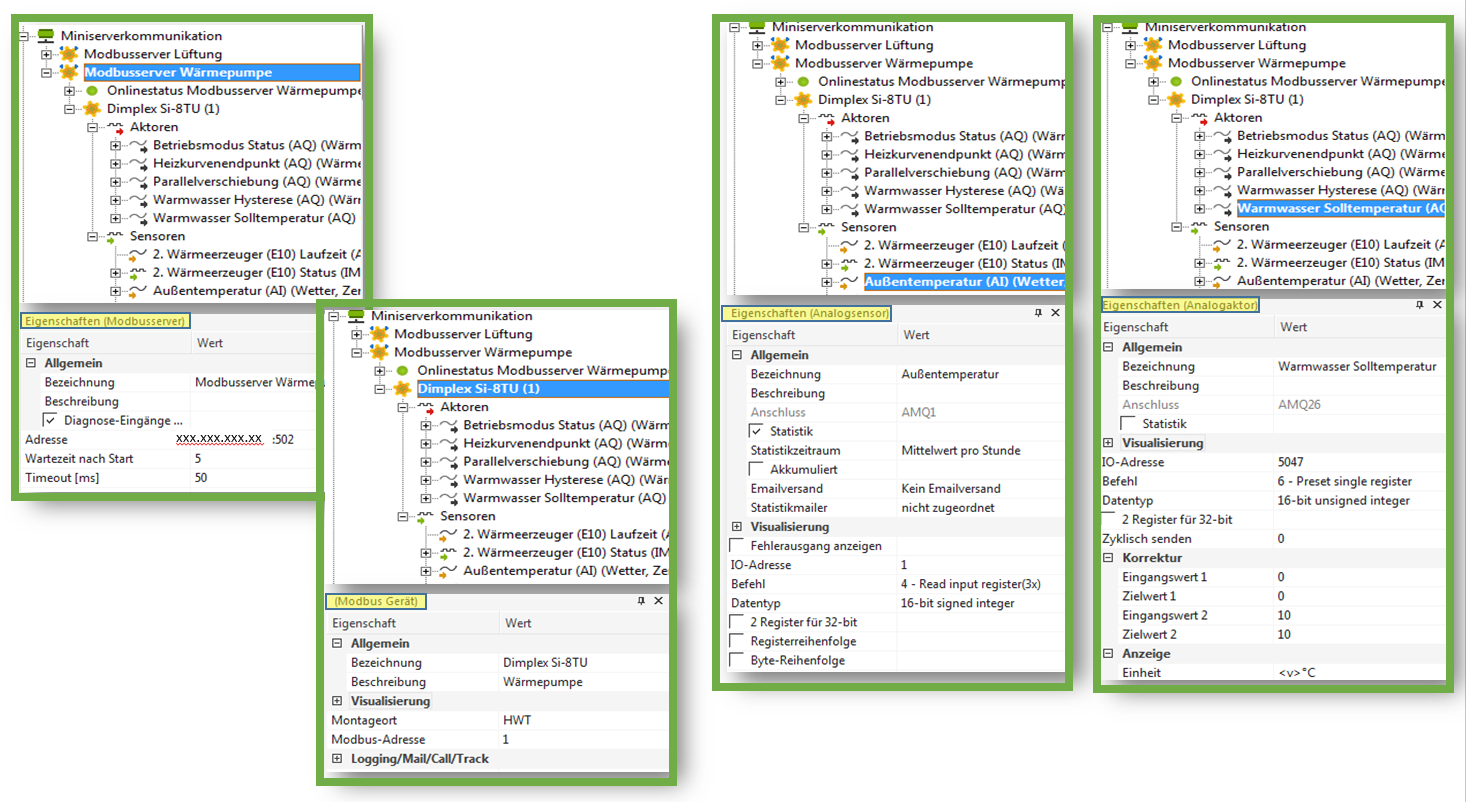1466x802 pixels.
Task: Expand Visualisierung section in Analogsensor properties
Action: point(737,527)
